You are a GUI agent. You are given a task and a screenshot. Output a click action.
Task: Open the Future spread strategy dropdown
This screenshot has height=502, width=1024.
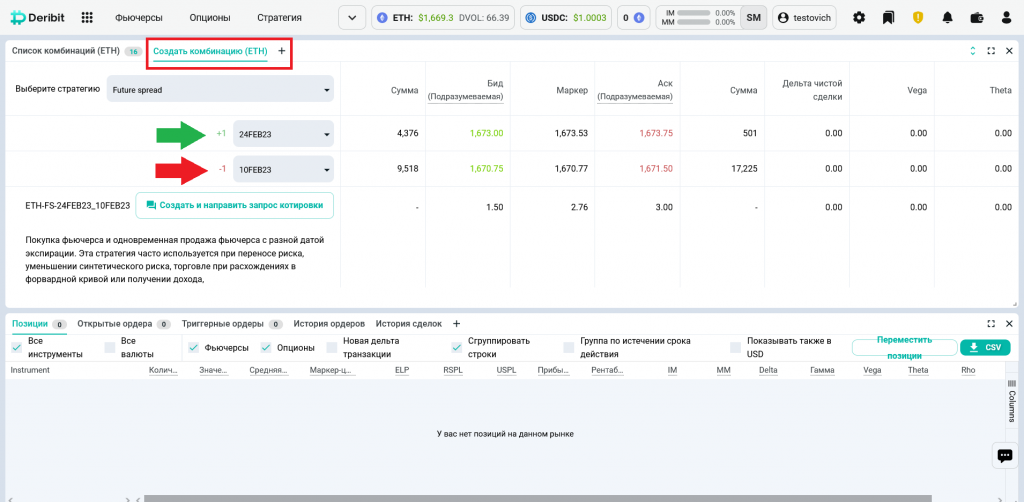pos(220,89)
